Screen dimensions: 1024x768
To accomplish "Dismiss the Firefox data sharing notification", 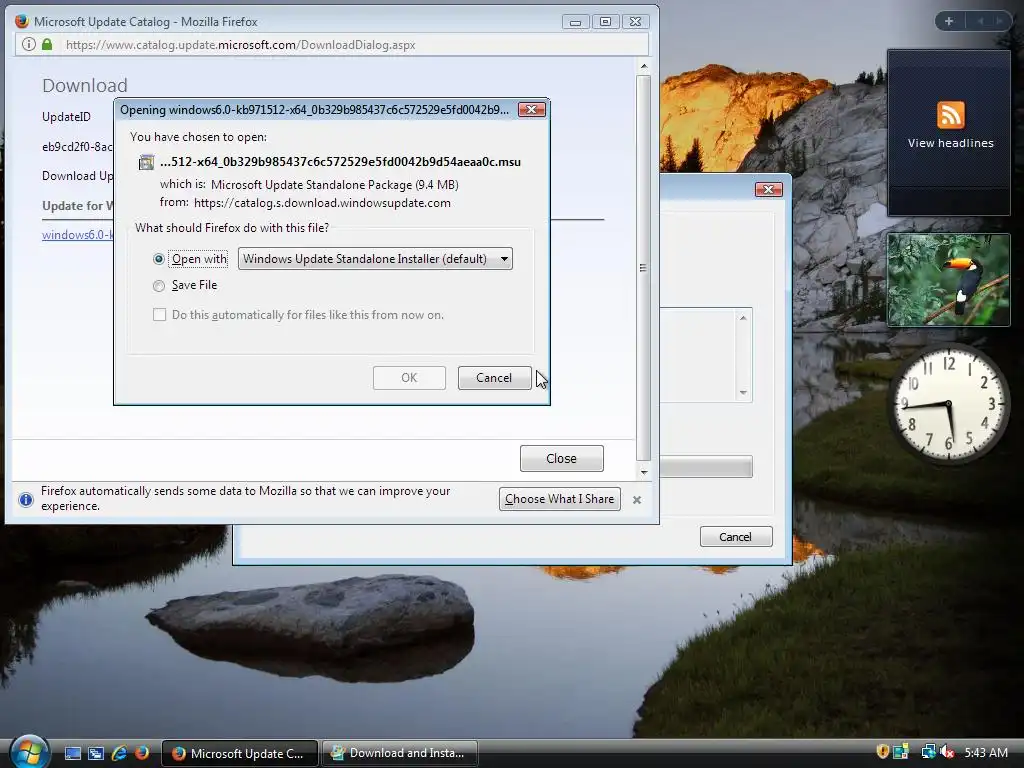I will pyautogui.click(x=637, y=500).
